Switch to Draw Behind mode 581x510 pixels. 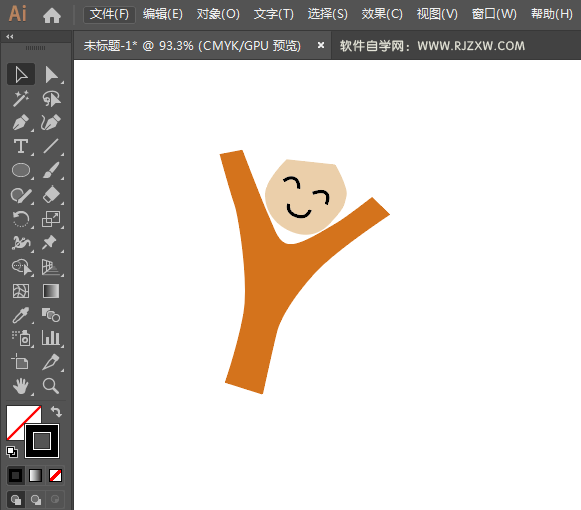pos(36,500)
